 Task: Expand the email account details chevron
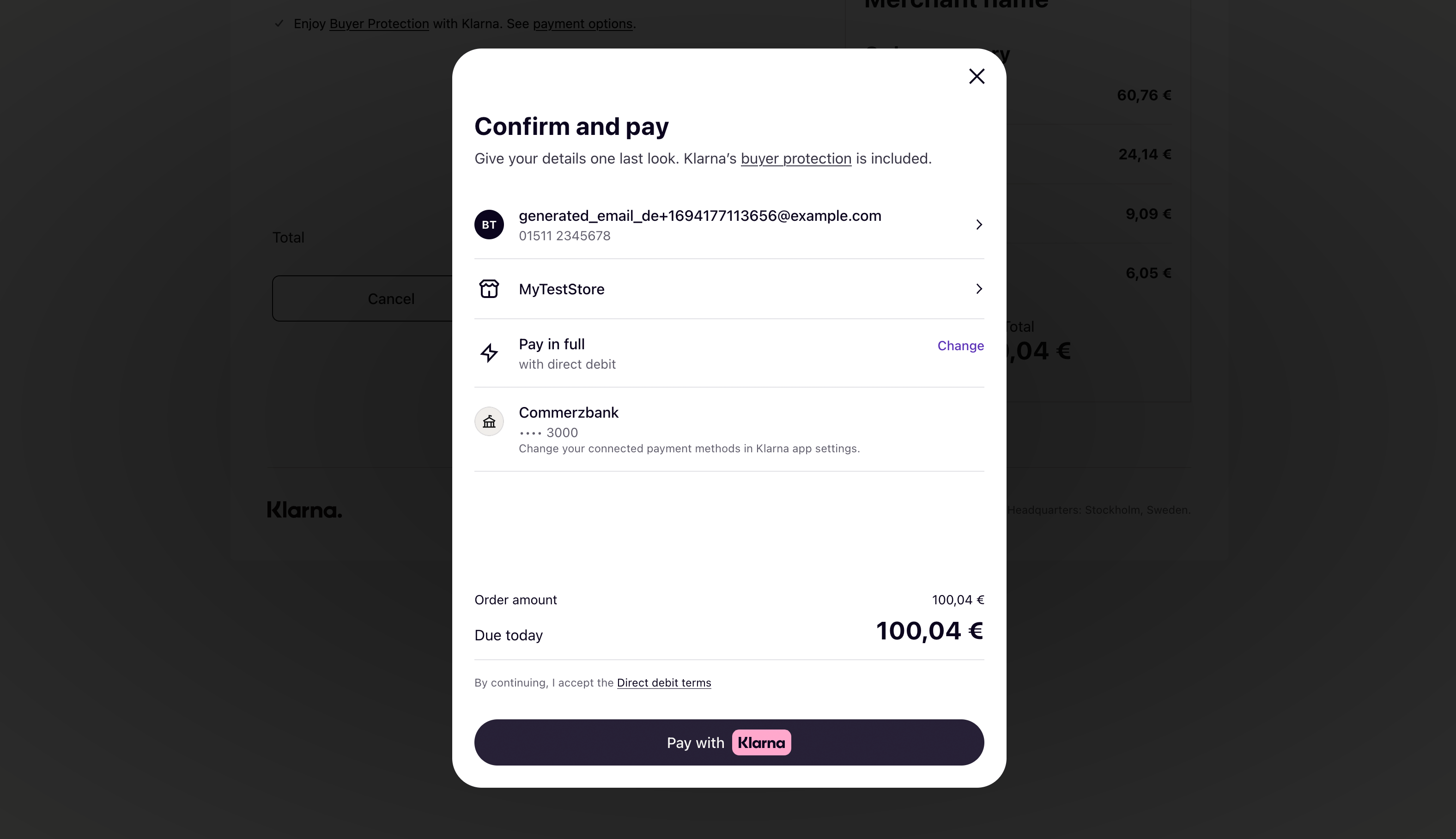(978, 225)
